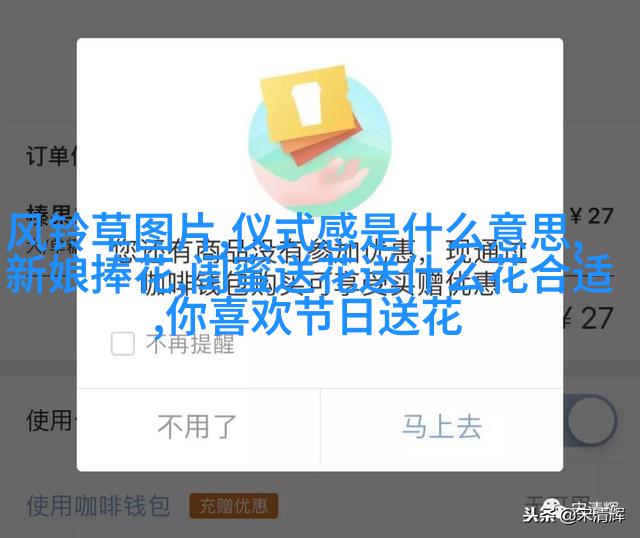Image resolution: width=640 pixels, height=538 pixels.
Task: Click the upper ¥27 price
Action: click(x=591, y=216)
